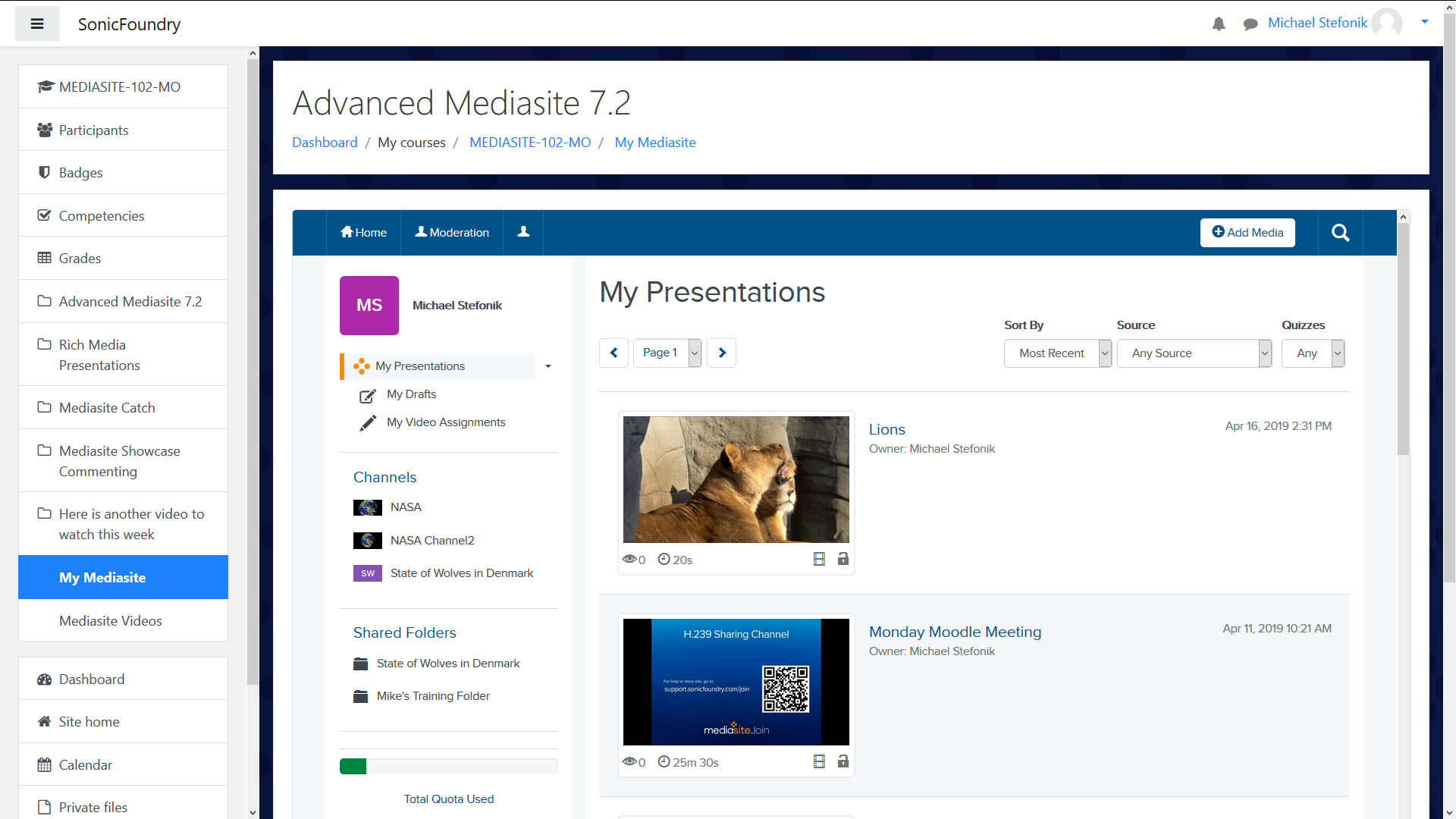Open the messages chat bubble icon
This screenshot has height=819, width=1456.
1250,24
